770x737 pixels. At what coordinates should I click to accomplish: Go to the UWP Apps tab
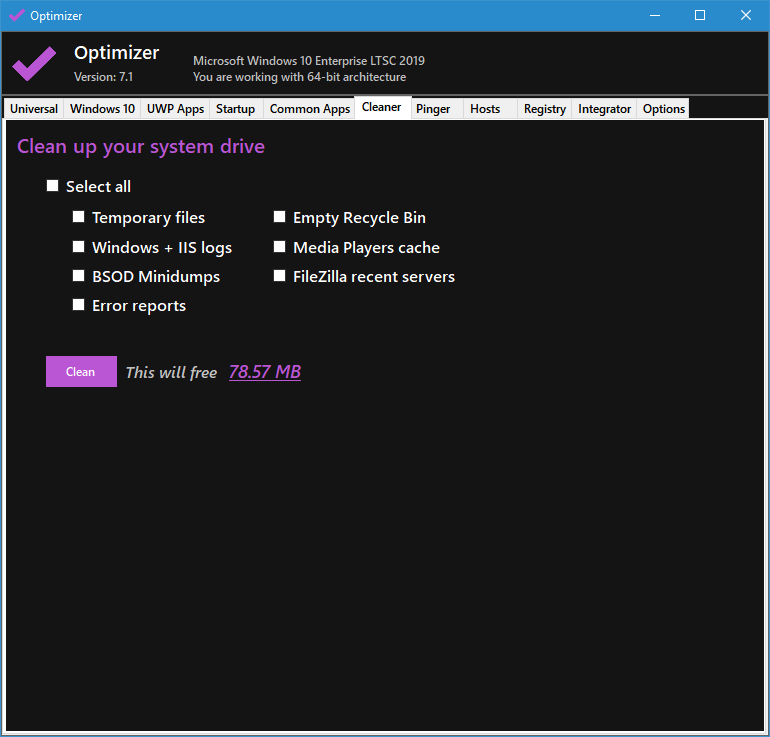coord(175,109)
